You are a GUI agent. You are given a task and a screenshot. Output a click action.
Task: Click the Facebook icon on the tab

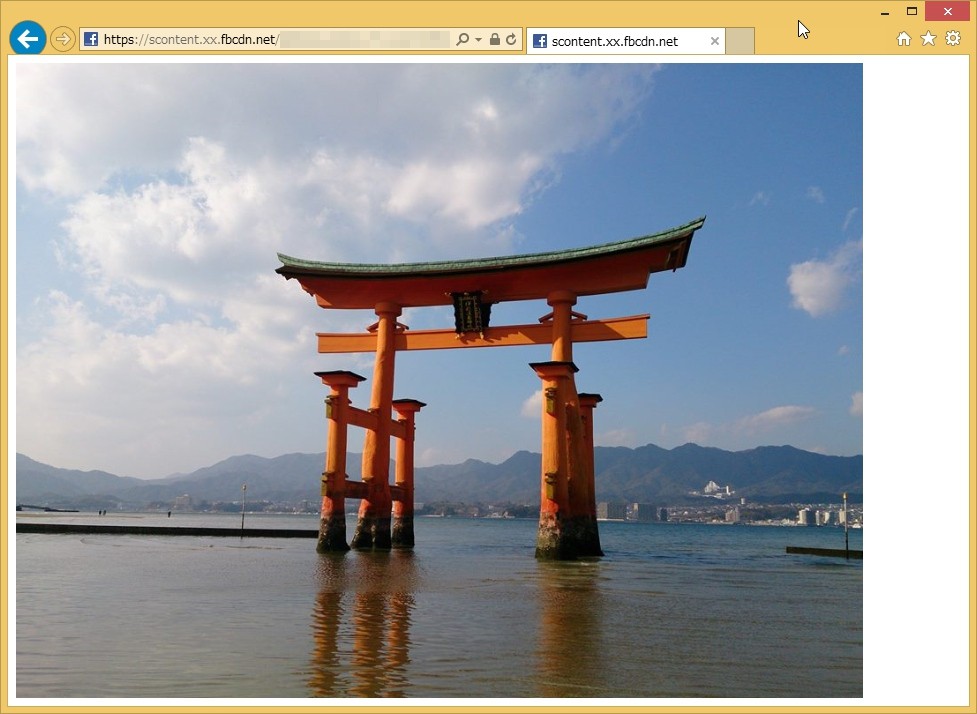[x=540, y=41]
